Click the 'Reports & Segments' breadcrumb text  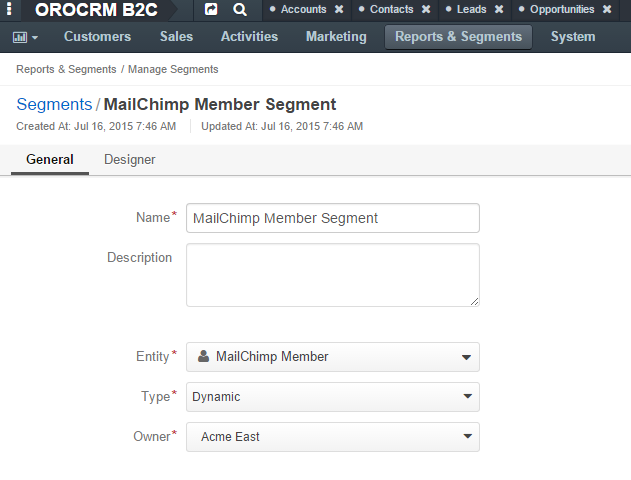pyautogui.click(x=66, y=69)
